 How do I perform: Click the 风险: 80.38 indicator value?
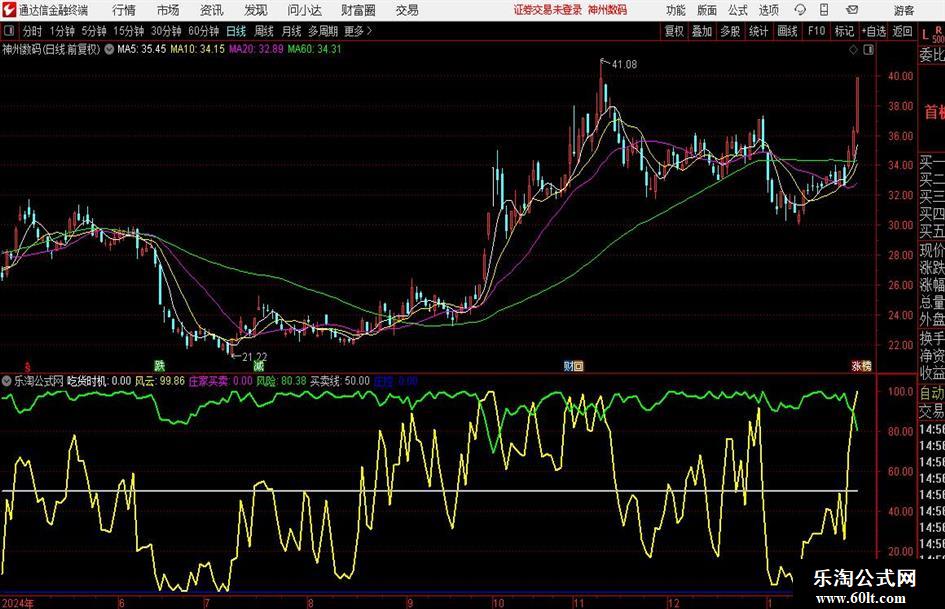281,381
